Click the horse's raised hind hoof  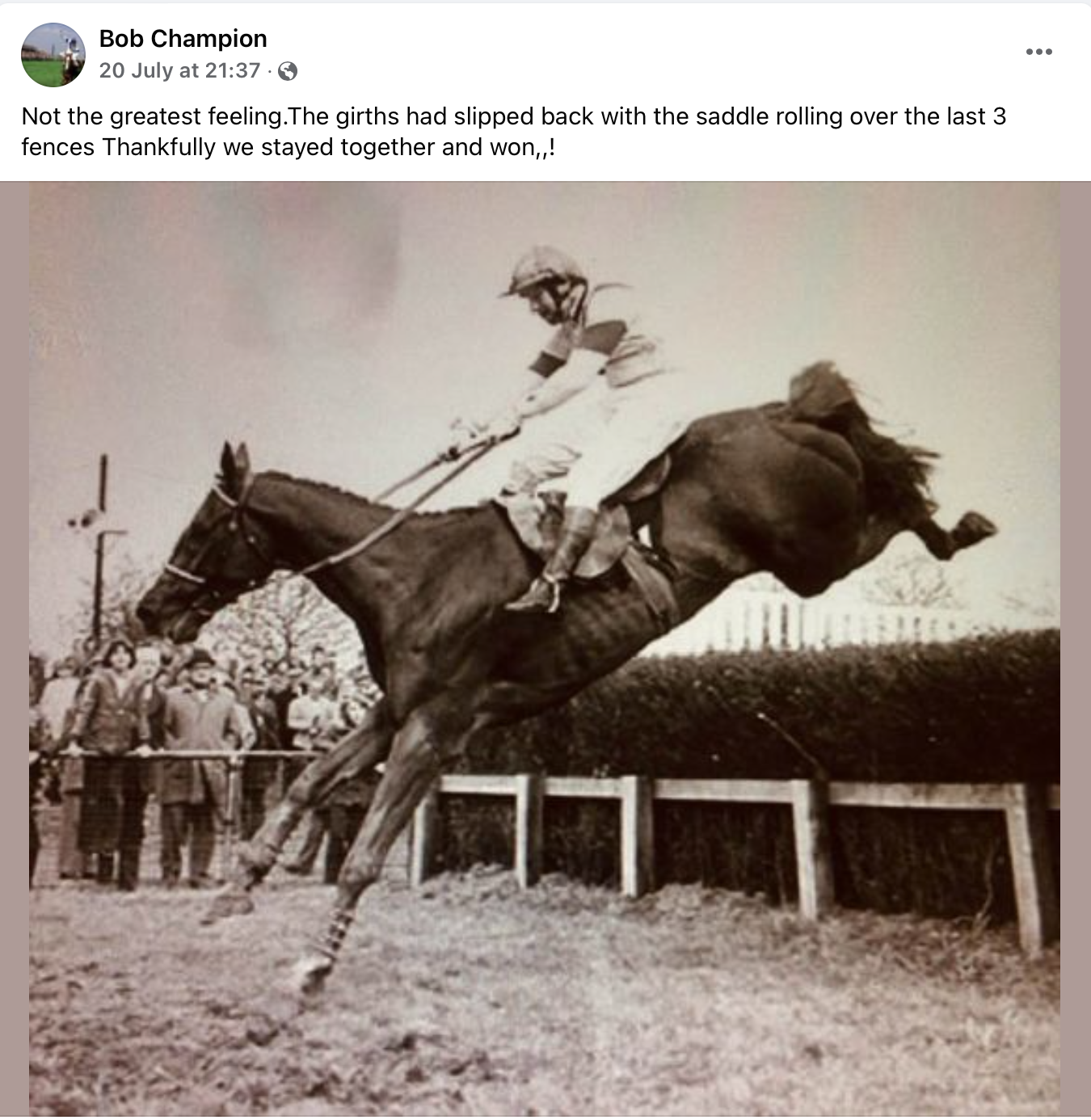coord(972,529)
